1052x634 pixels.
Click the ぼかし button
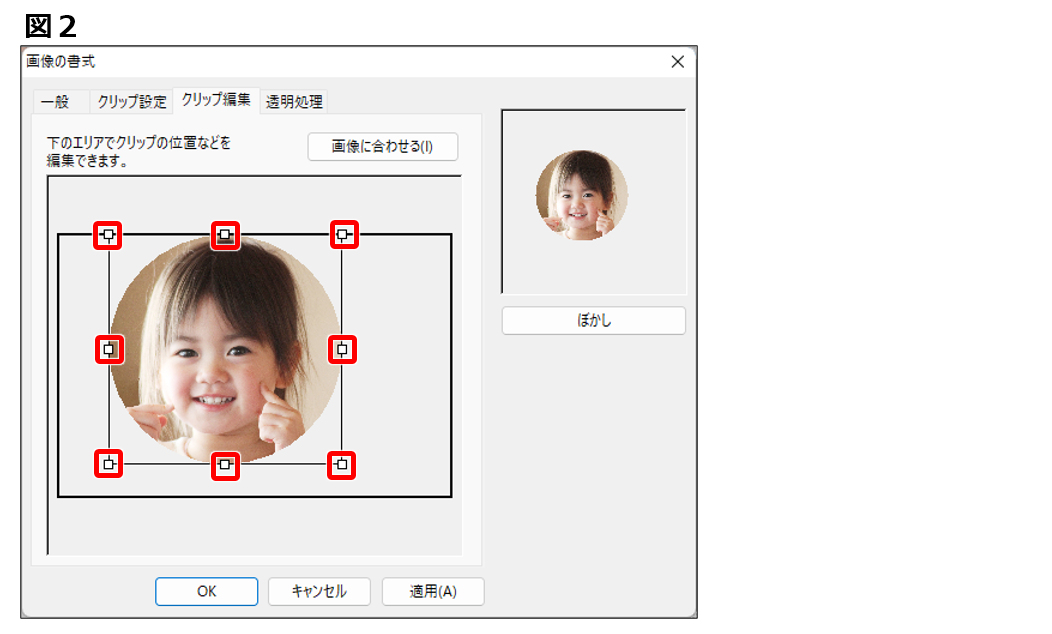point(593,321)
